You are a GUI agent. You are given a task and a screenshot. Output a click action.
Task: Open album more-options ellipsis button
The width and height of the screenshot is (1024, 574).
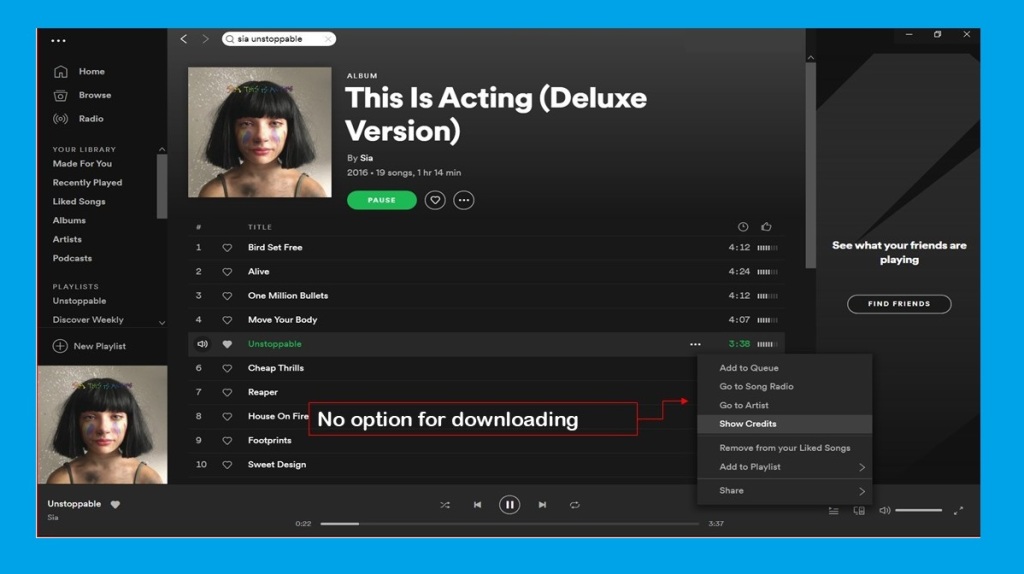coord(464,200)
